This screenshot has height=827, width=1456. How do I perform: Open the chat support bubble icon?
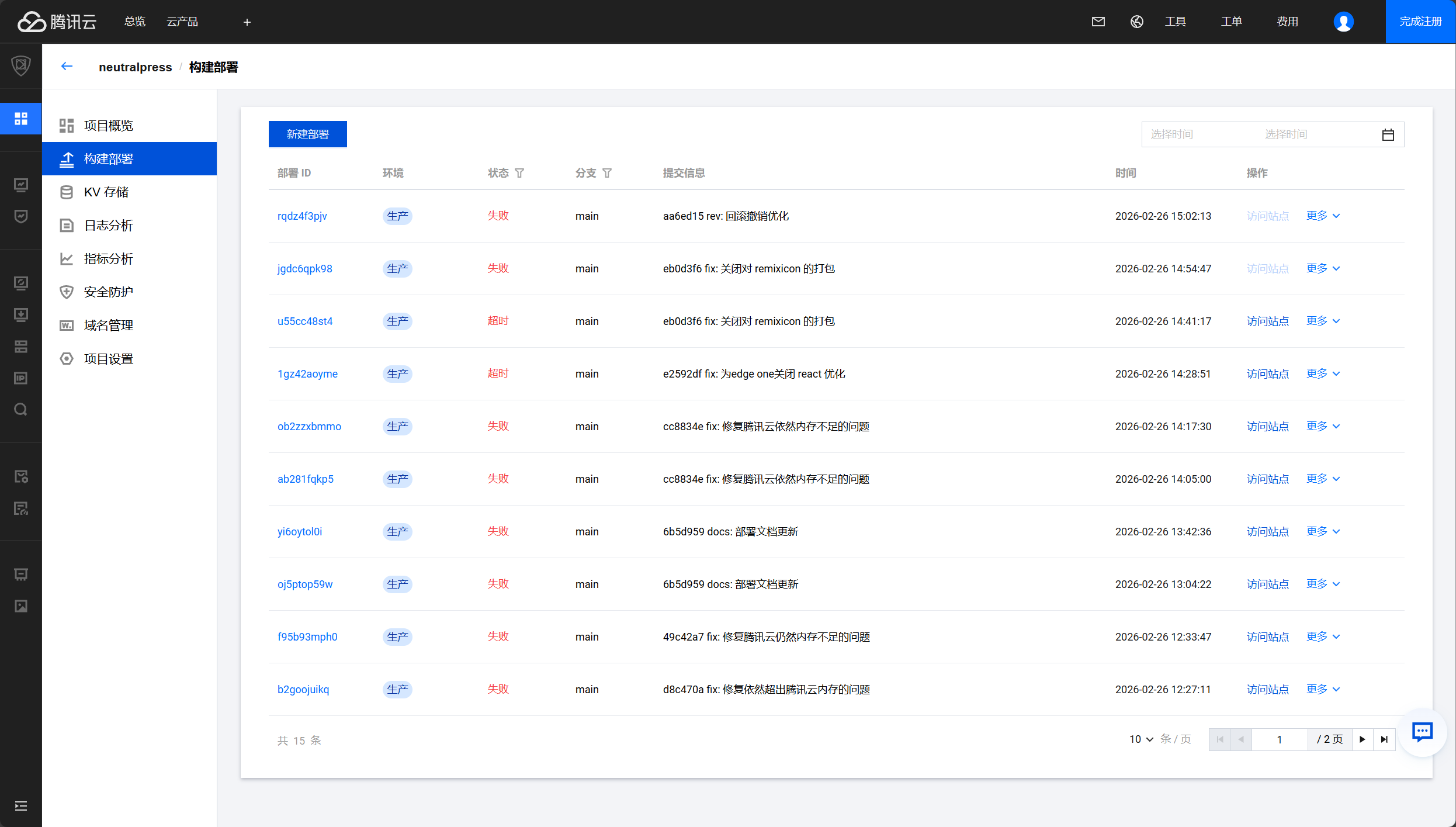click(1422, 732)
